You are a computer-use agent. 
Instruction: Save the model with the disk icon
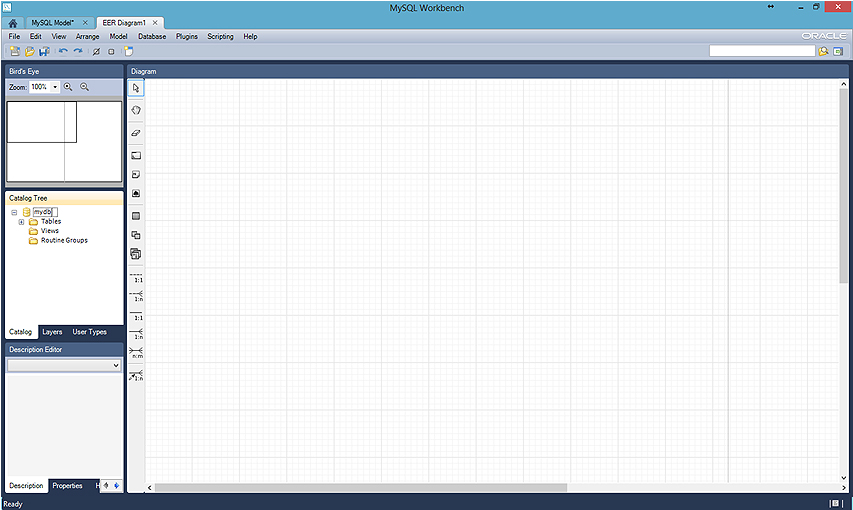[x=44, y=51]
